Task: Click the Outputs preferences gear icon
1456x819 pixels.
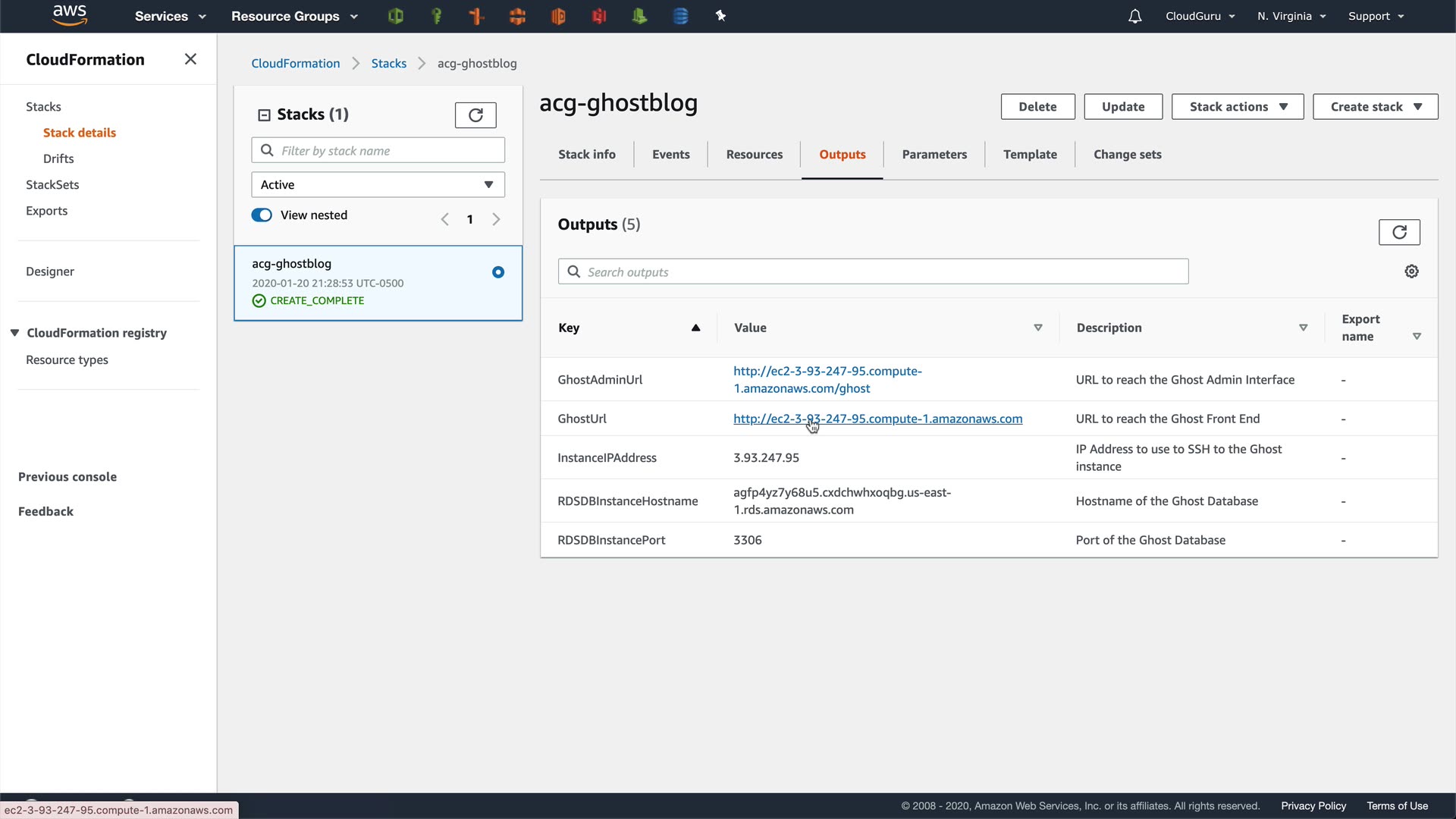Action: 1411,271
